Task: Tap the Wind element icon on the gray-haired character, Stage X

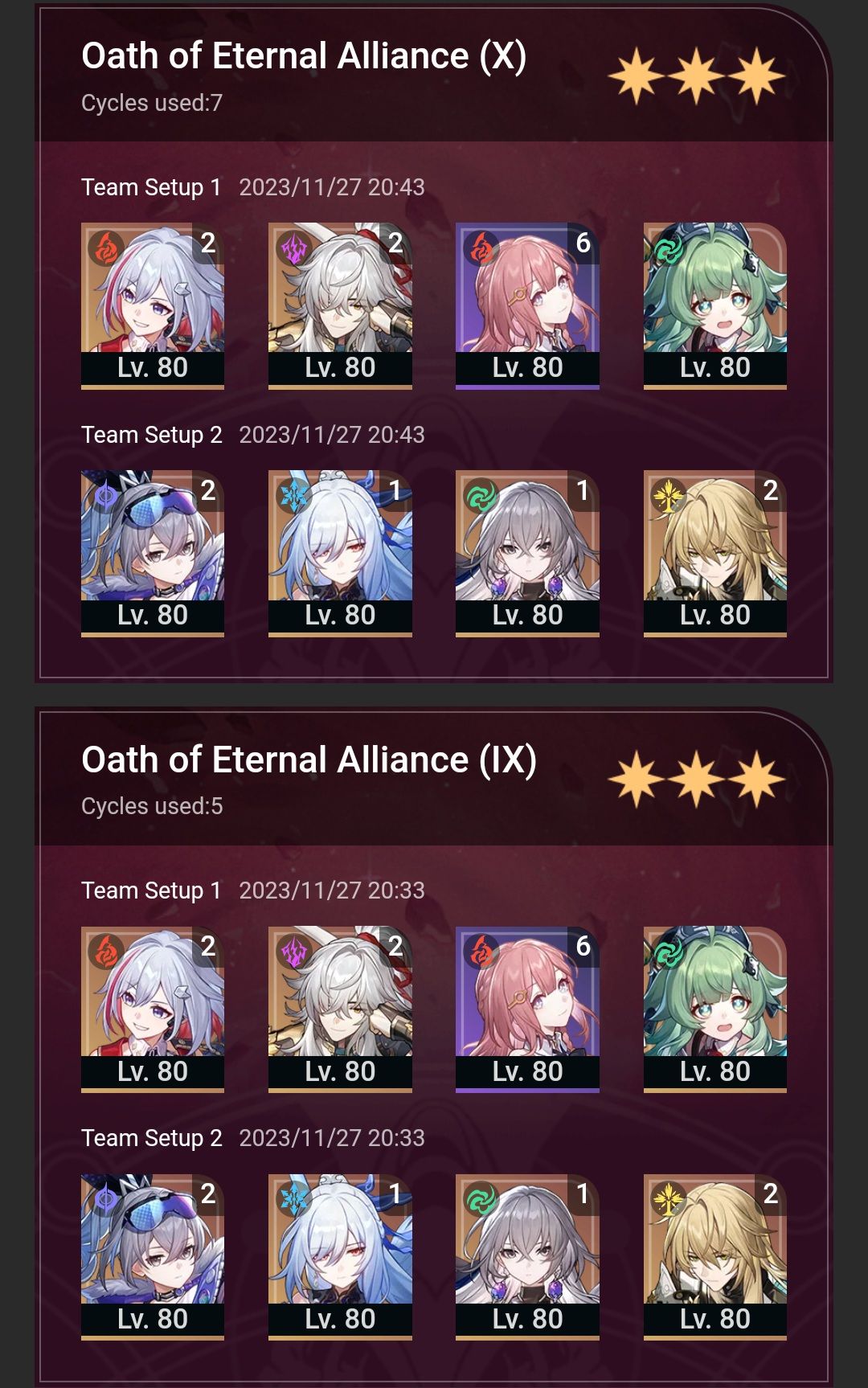Action: (481, 495)
